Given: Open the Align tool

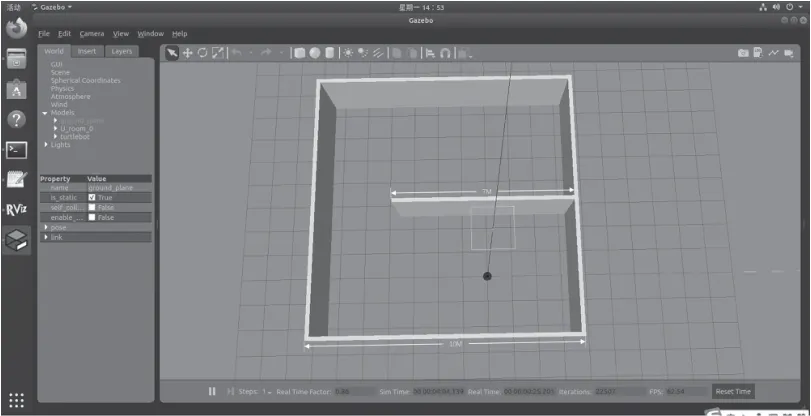Looking at the screenshot, I should coord(430,53).
